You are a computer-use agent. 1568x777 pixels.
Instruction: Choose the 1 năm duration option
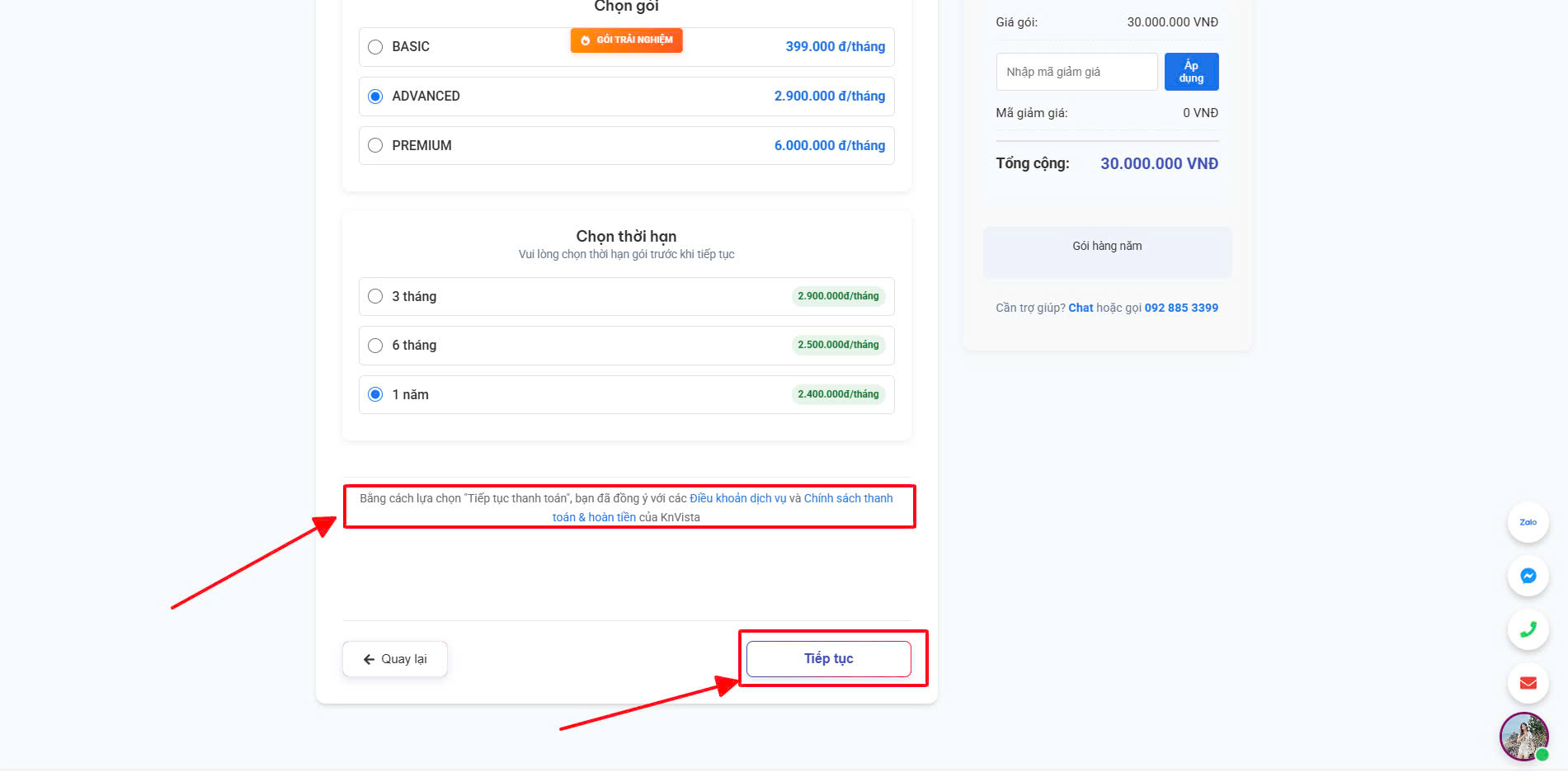coord(375,394)
